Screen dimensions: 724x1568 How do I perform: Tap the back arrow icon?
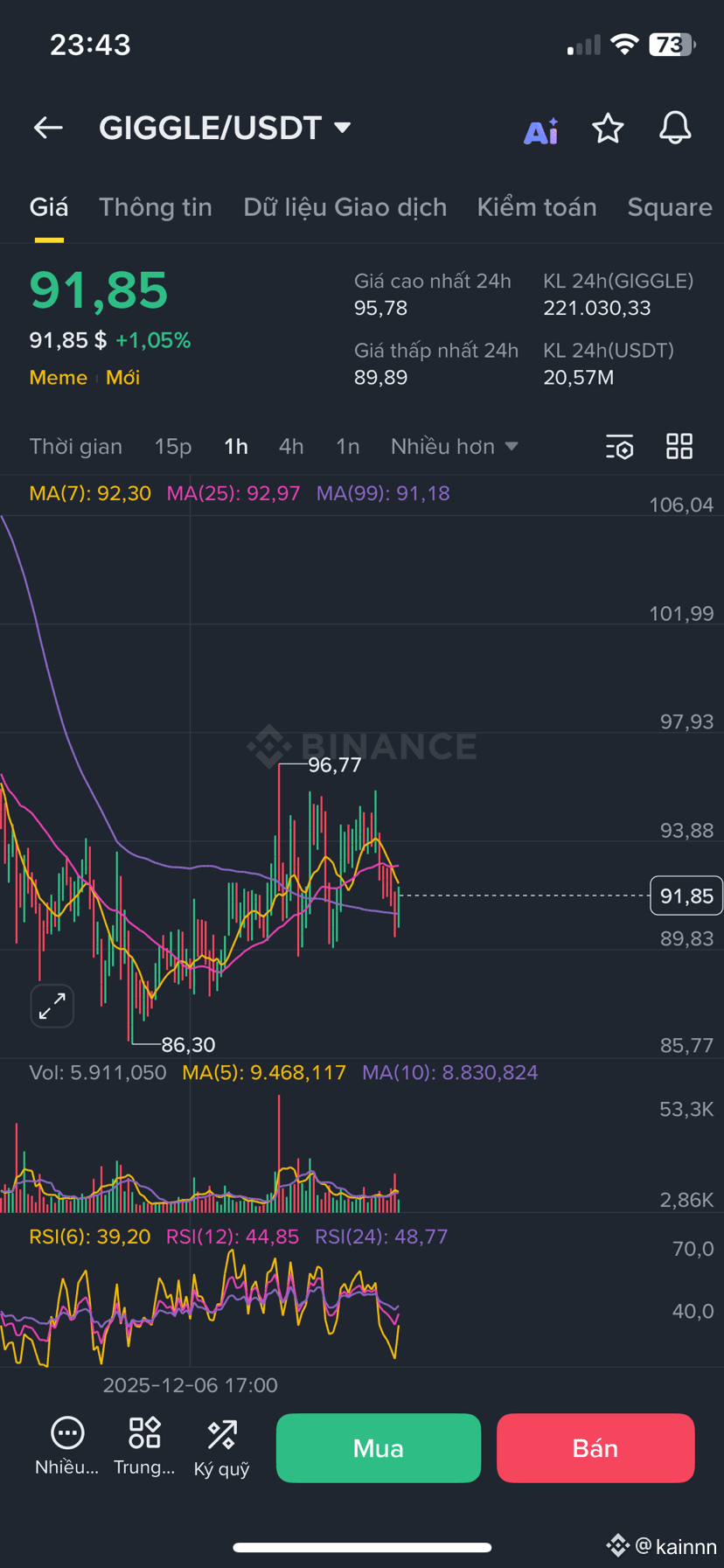point(48,129)
